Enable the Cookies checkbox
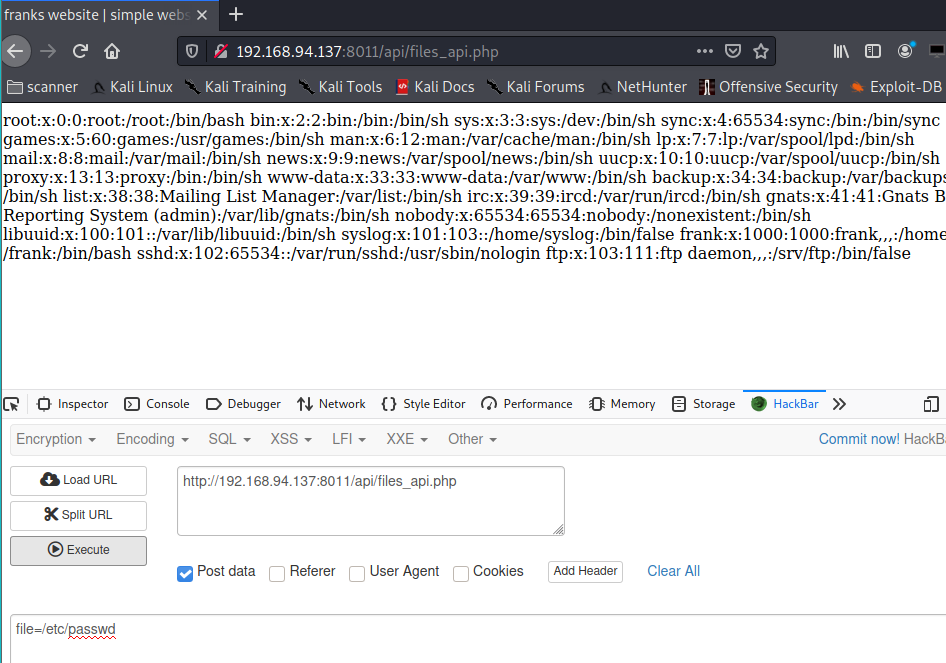Viewport: 946px width, 663px height. click(x=461, y=573)
